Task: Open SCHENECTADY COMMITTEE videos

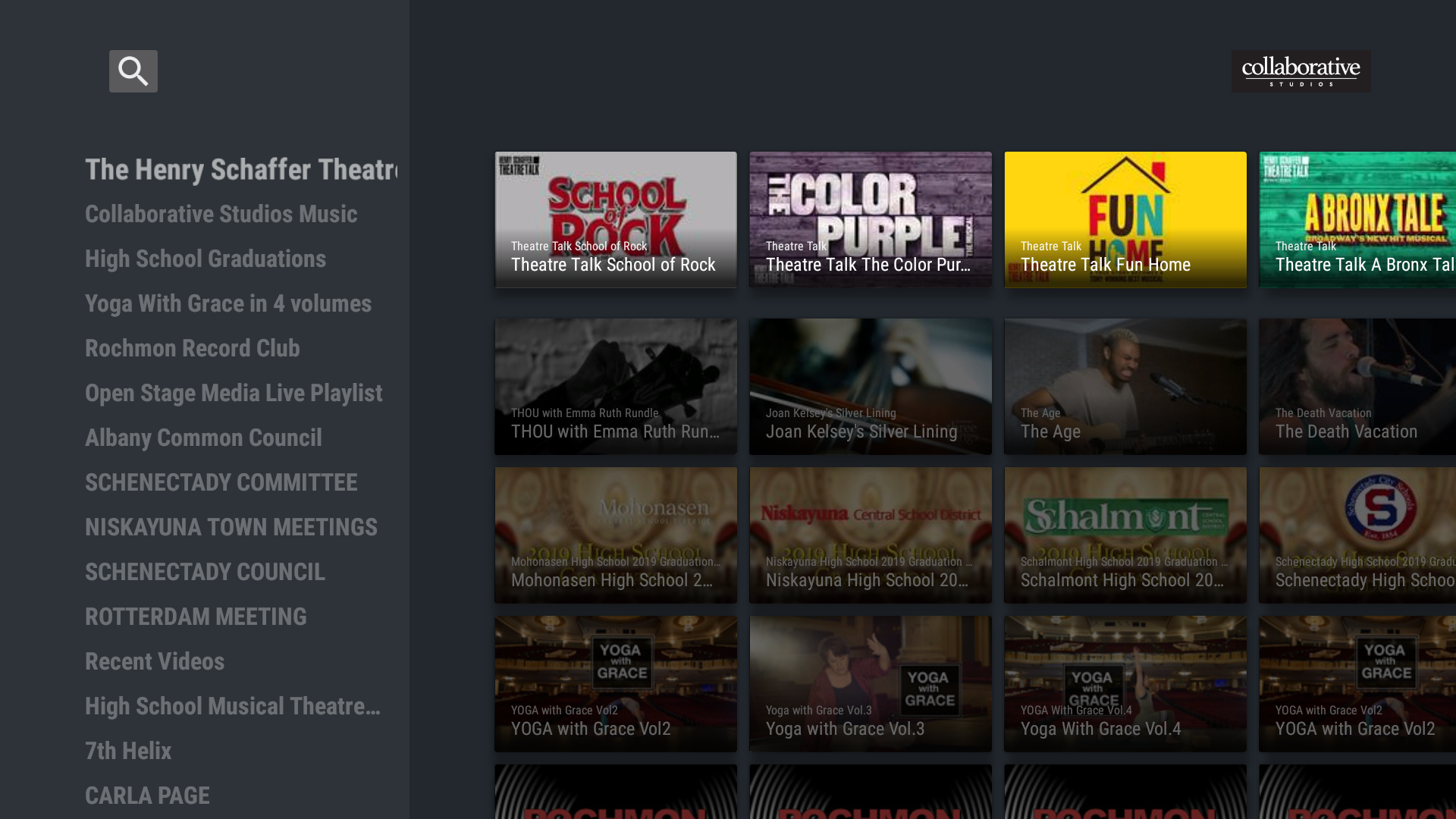Action: [221, 482]
